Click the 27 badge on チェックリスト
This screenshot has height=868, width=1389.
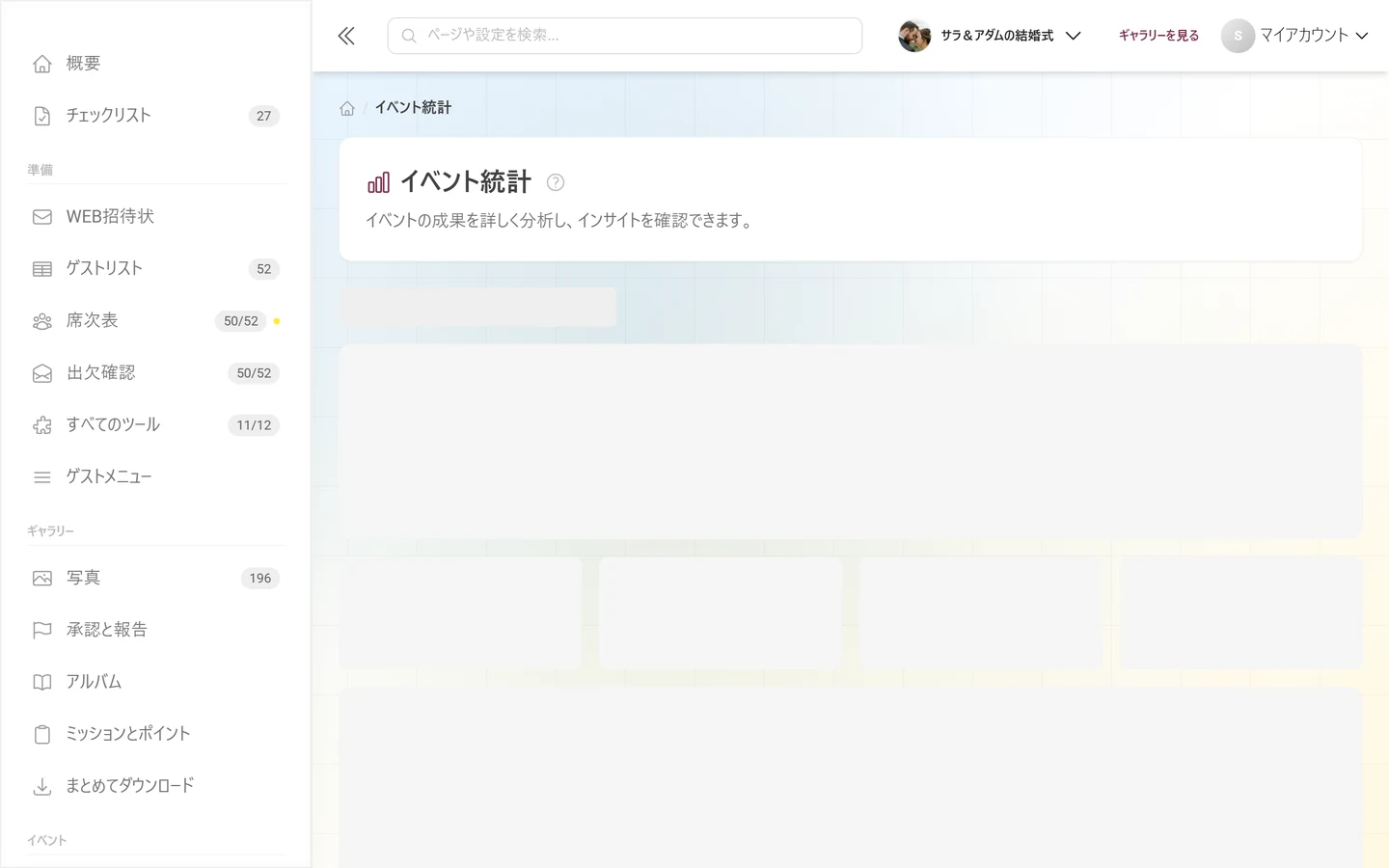(x=263, y=116)
